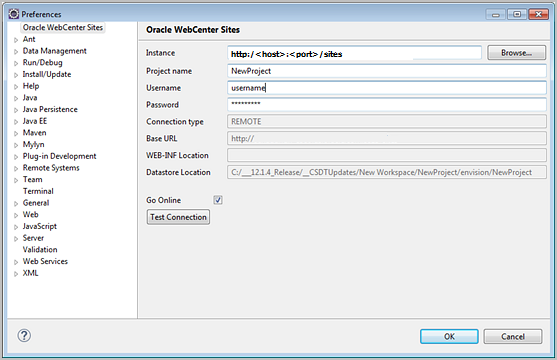Click the Base URL field
This screenshot has height=360, width=557.
click(x=387, y=138)
